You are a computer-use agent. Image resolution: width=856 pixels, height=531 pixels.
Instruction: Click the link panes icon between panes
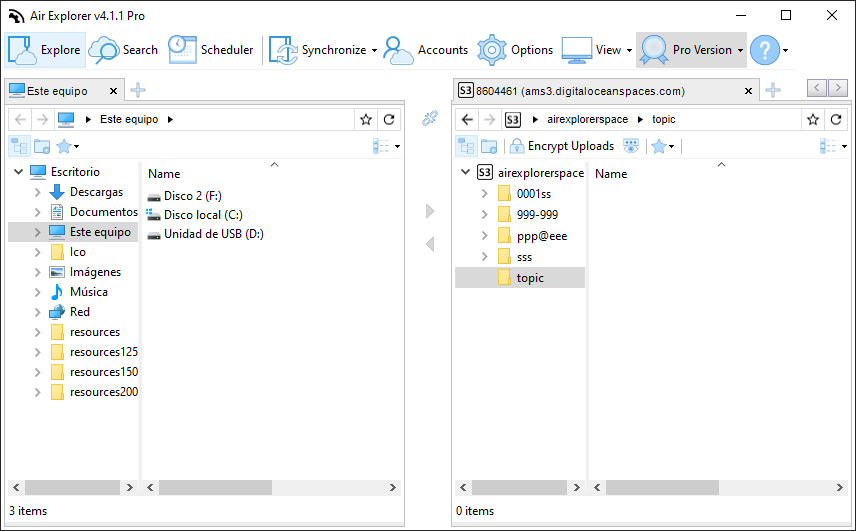pyautogui.click(x=430, y=118)
